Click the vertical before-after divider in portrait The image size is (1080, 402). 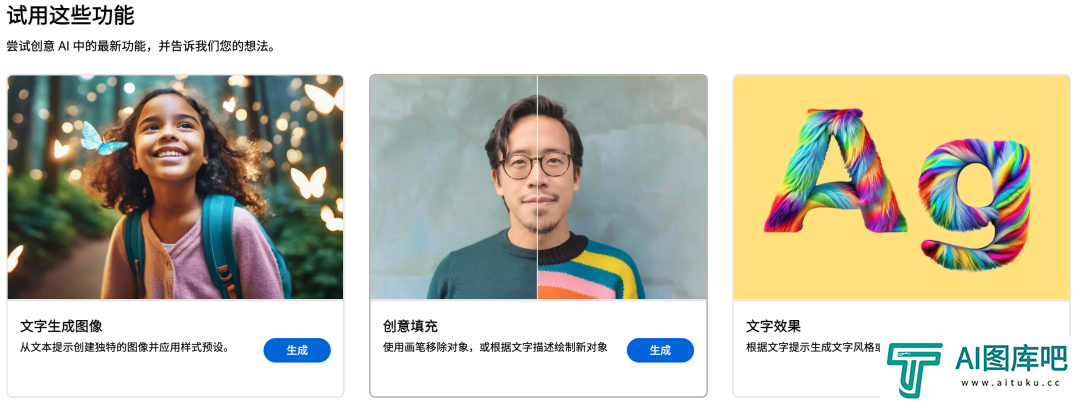(x=538, y=187)
